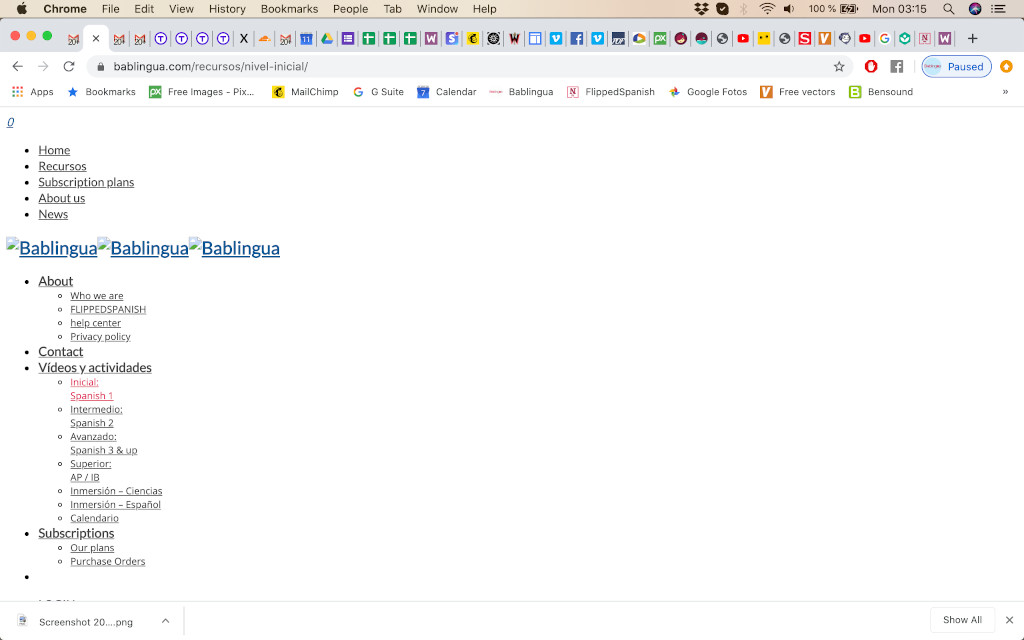Open the Purchase Orders link
Viewport: 1024px width, 640px height.
108,562
